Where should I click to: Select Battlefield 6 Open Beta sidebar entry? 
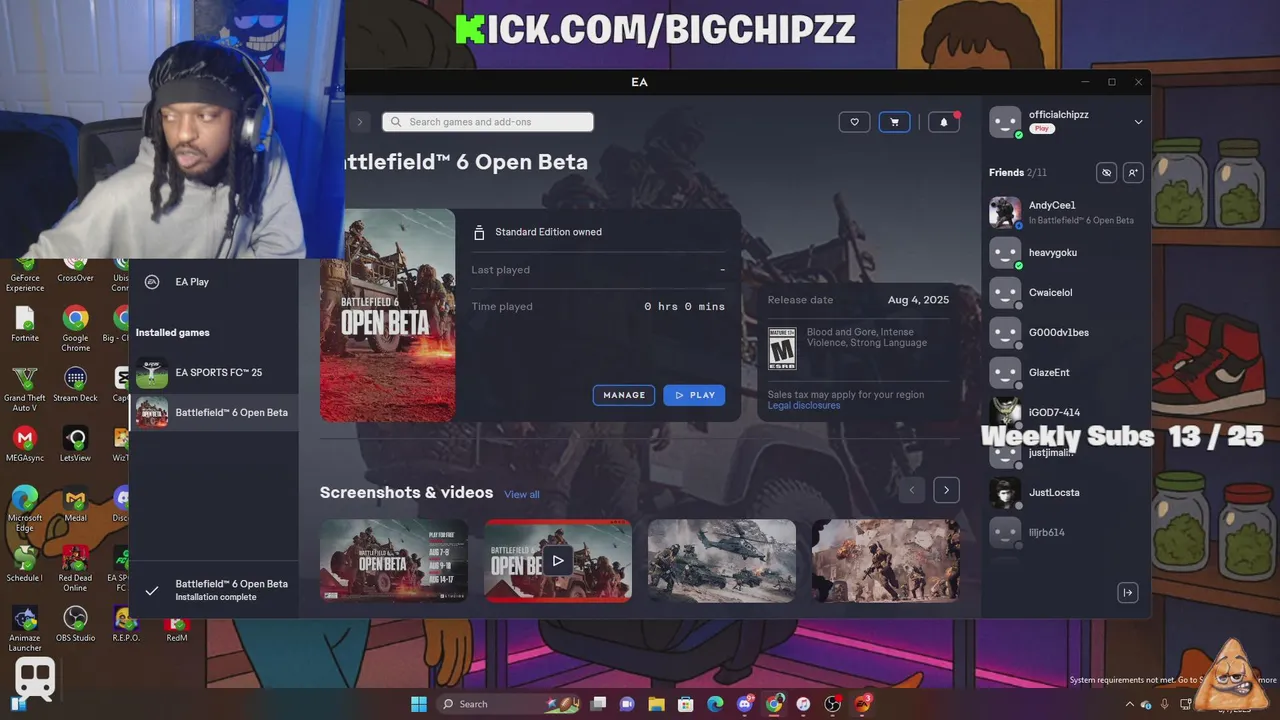point(213,412)
